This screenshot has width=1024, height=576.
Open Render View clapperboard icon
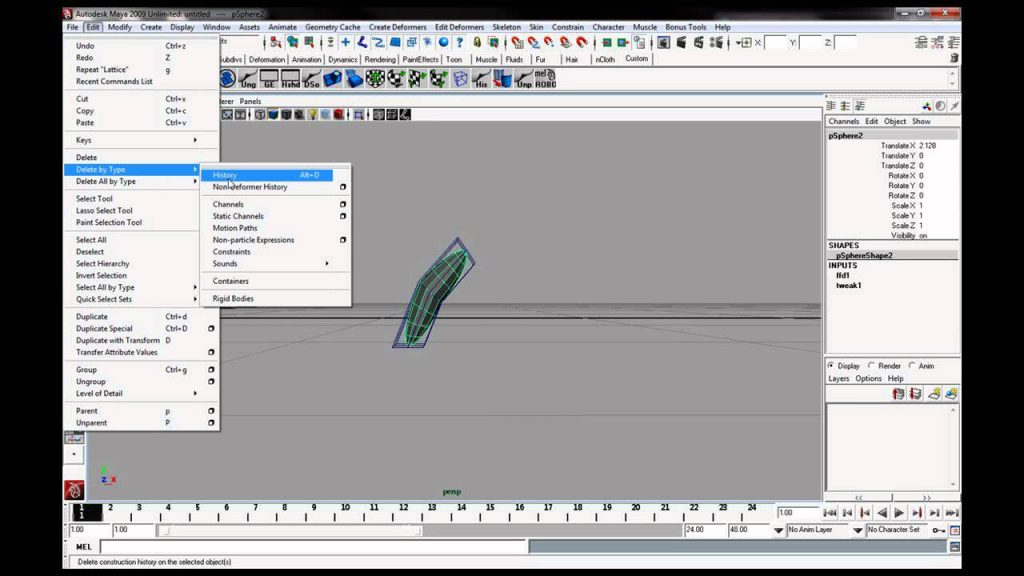(x=664, y=42)
